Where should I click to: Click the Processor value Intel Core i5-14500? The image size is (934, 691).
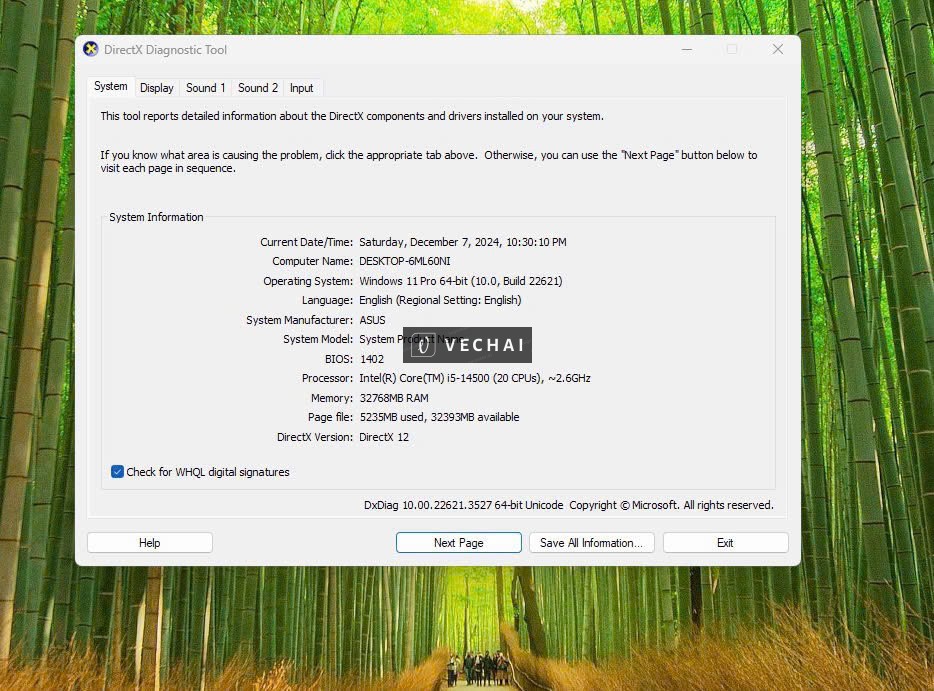click(474, 378)
